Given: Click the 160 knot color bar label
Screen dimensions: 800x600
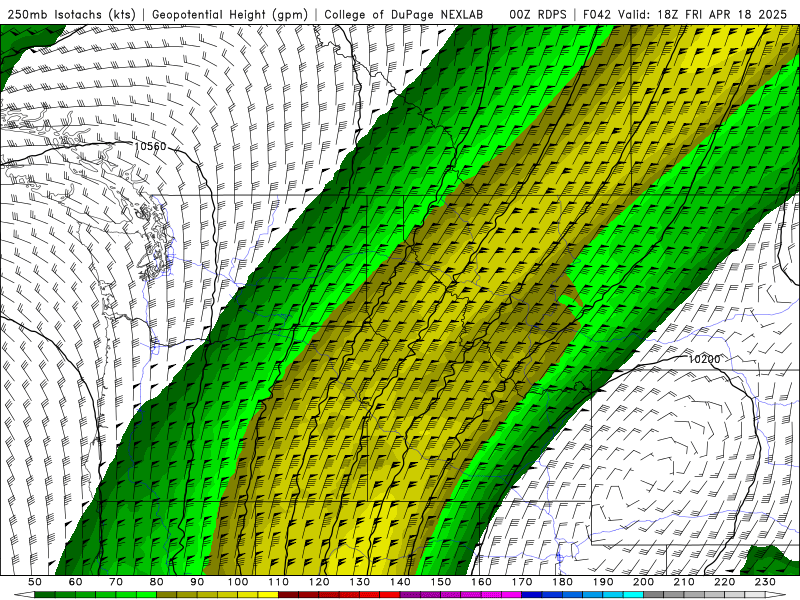Looking at the screenshot, I should click(481, 582).
